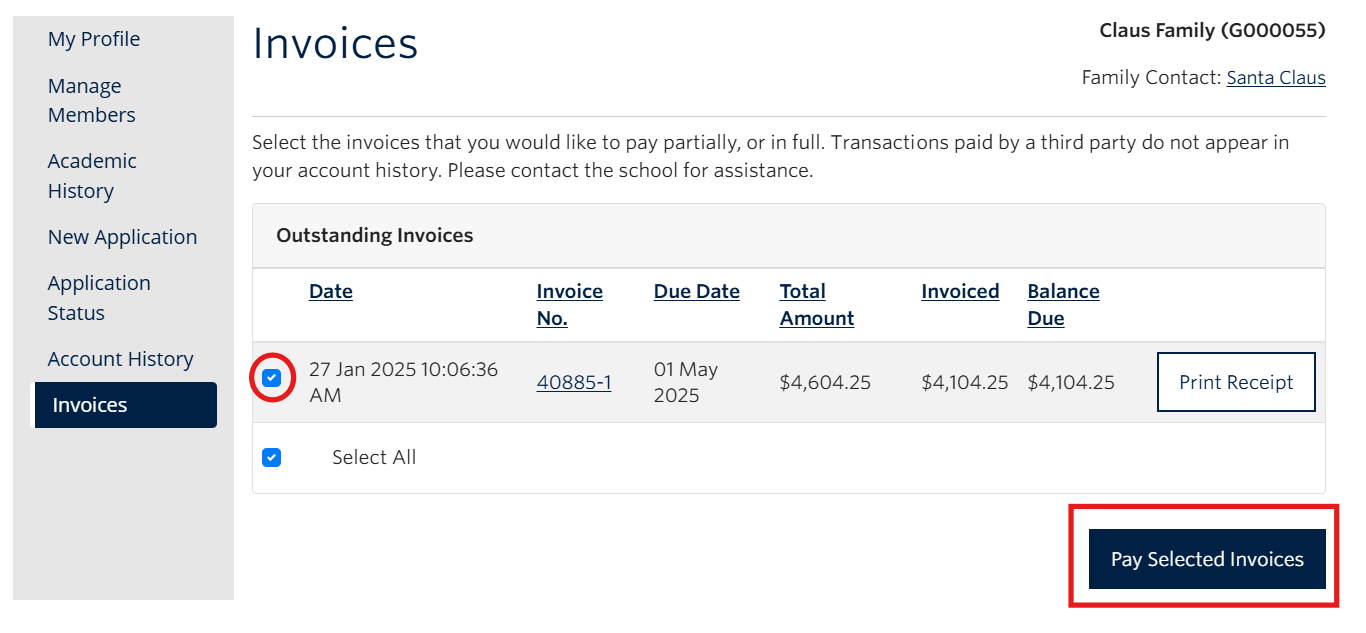Open Account History
This screenshot has width=1366, height=633.
click(x=120, y=358)
